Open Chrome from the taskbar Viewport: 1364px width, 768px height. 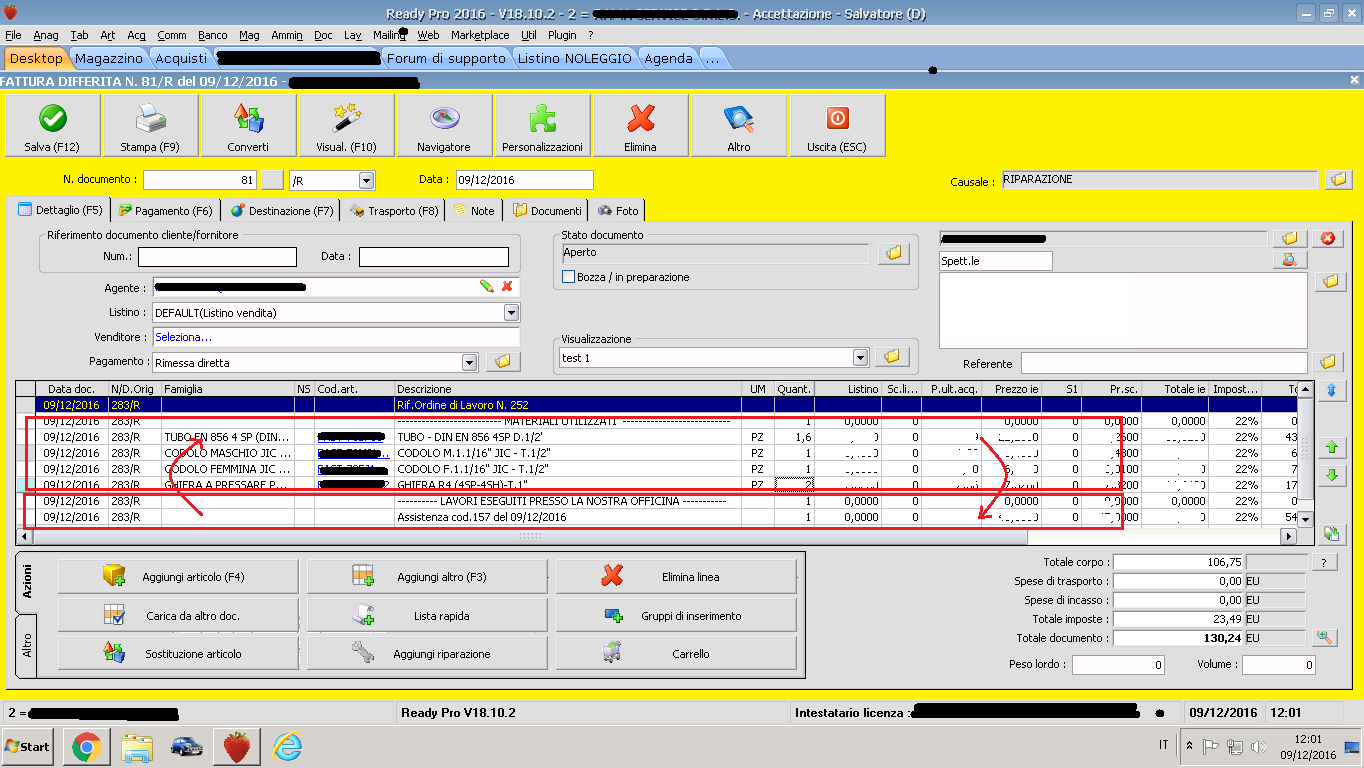pyautogui.click(x=86, y=746)
